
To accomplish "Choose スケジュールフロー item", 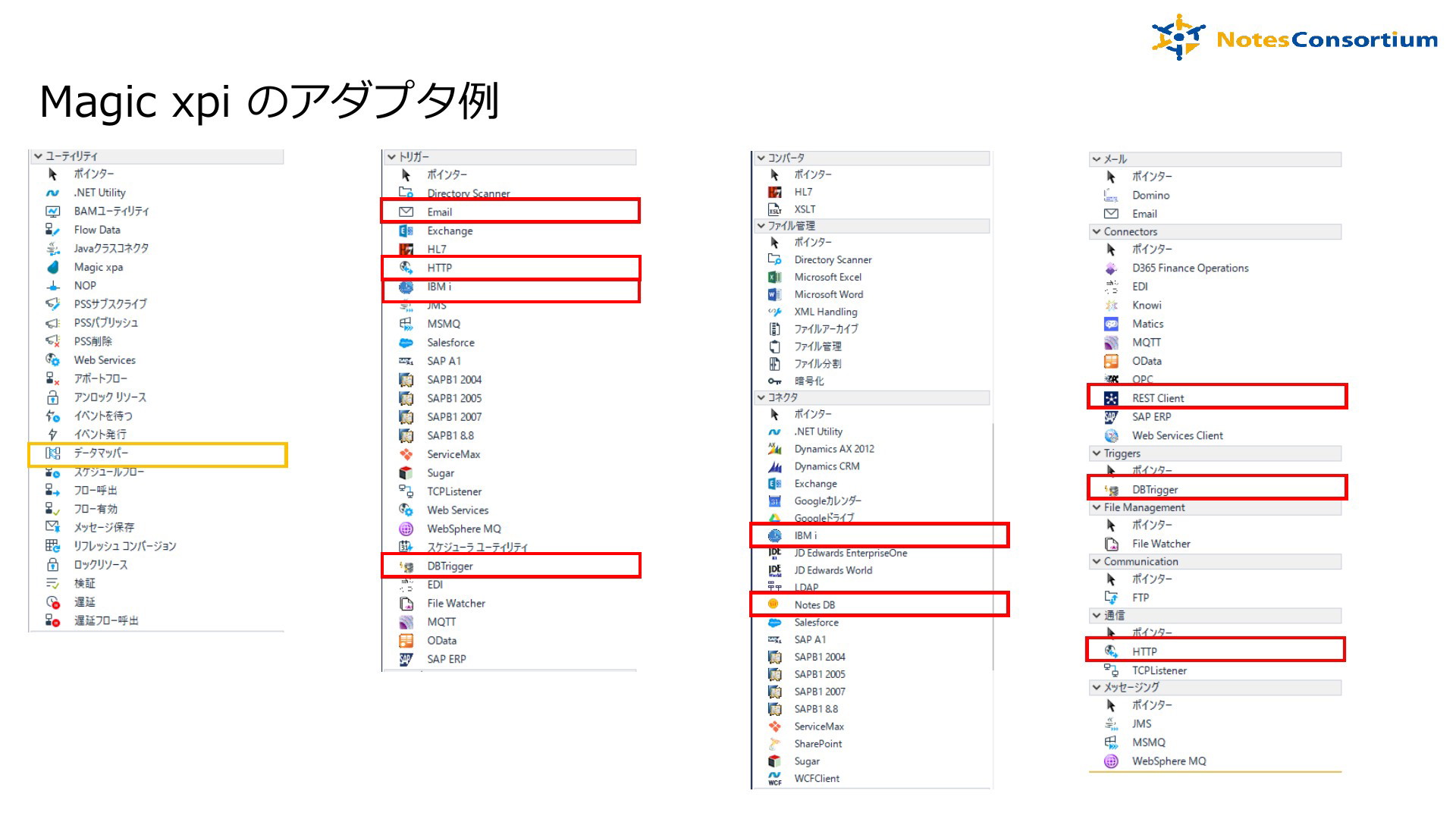I will coord(109,472).
